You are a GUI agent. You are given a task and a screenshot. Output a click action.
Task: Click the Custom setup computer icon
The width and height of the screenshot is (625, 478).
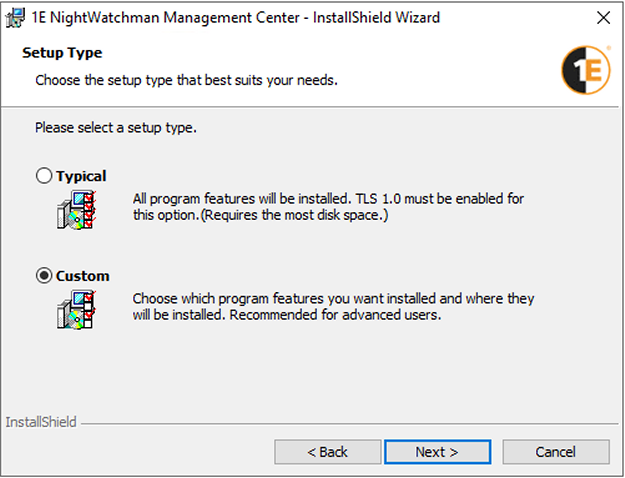click(76, 308)
